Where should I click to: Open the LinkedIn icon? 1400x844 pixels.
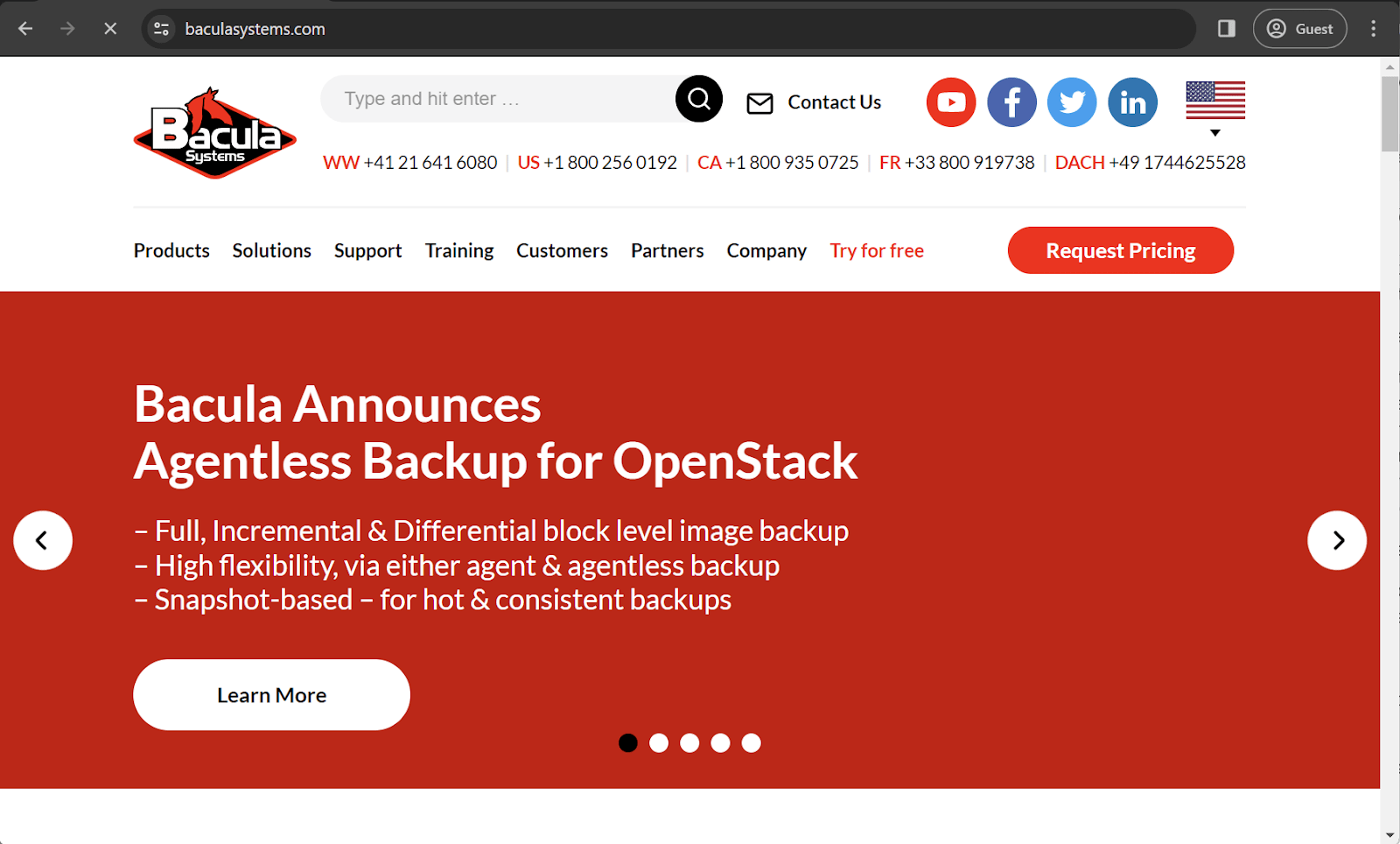pos(1131,102)
